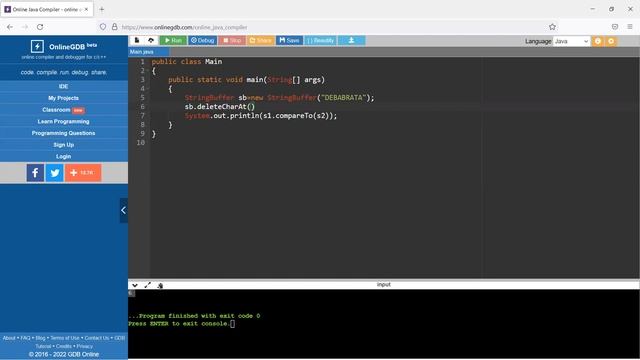Image resolution: width=640 pixels, height=360 pixels.
Task: Click the orange plus share counter button
Action: click(x=83, y=173)
